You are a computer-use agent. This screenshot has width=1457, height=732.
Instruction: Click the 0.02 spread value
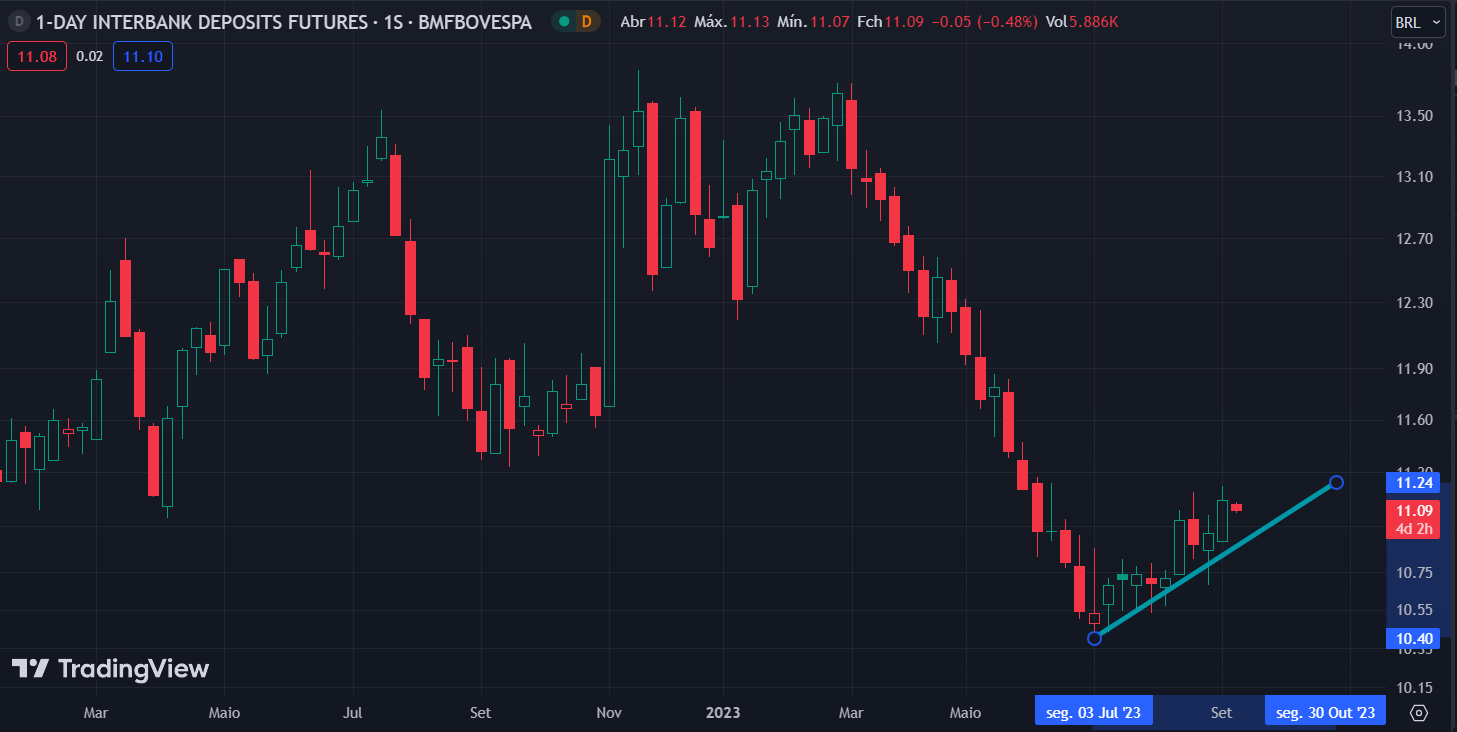tap(90, 56)
